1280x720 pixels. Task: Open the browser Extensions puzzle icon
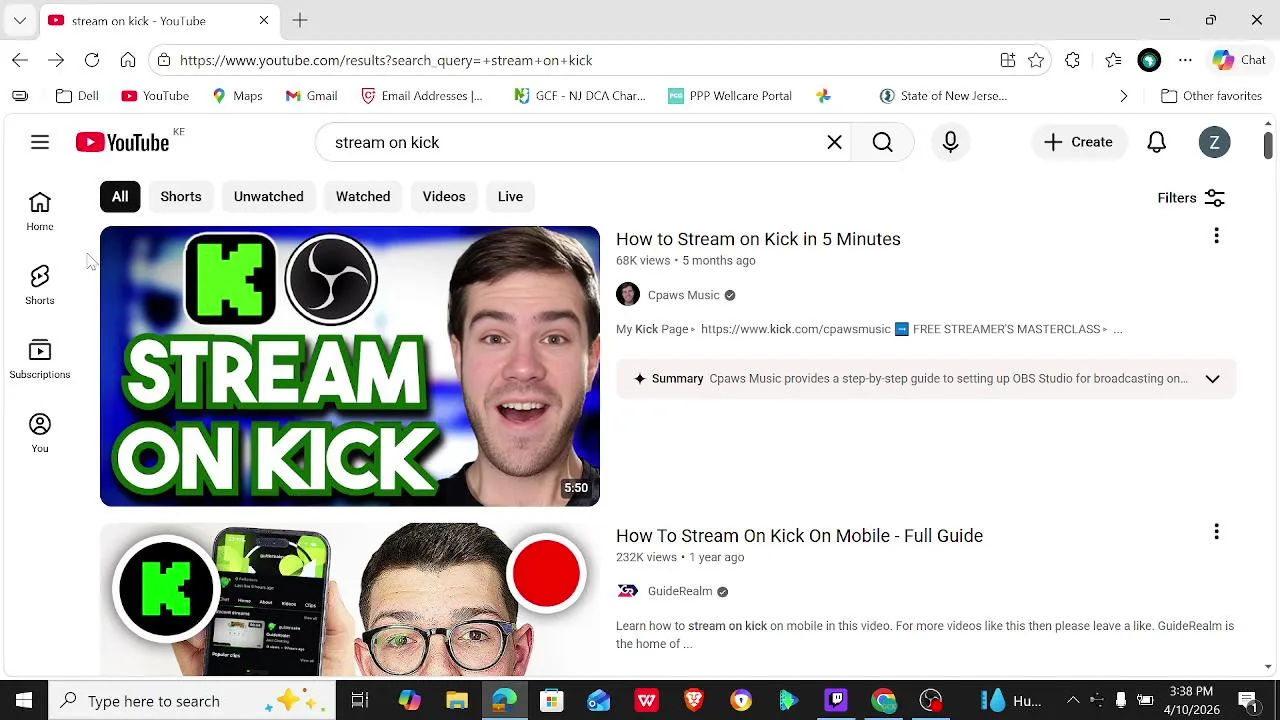coord(1072,60)
